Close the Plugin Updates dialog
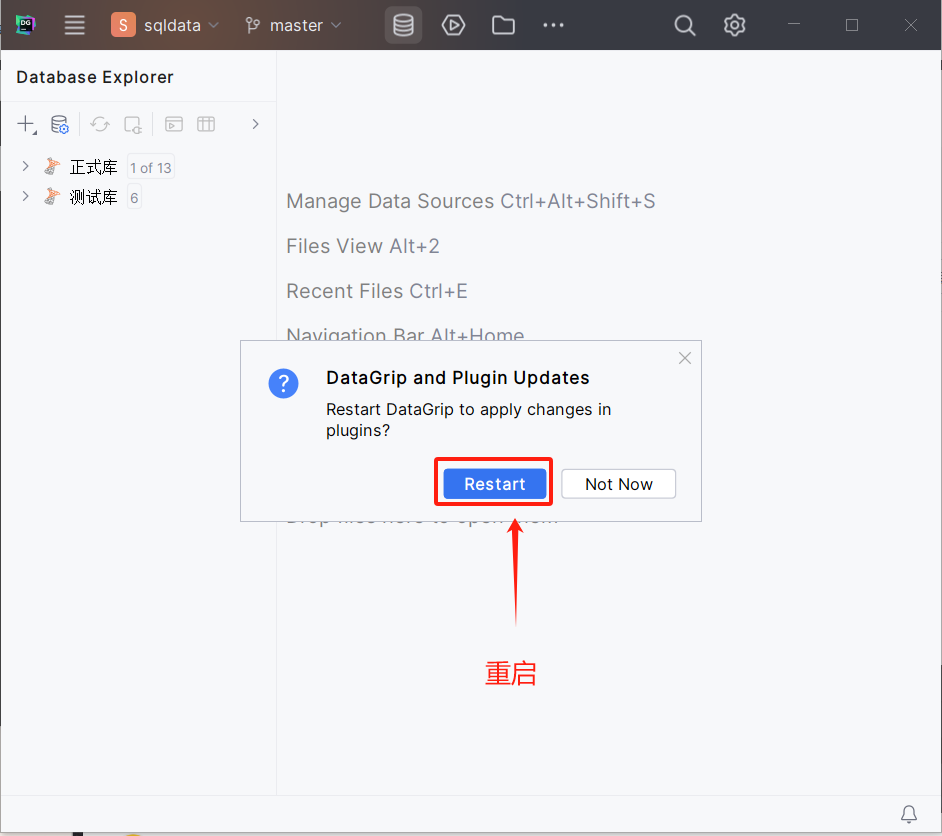Viewport: 942px width, 836px height. pyautogui.click(x=684, y=359)
